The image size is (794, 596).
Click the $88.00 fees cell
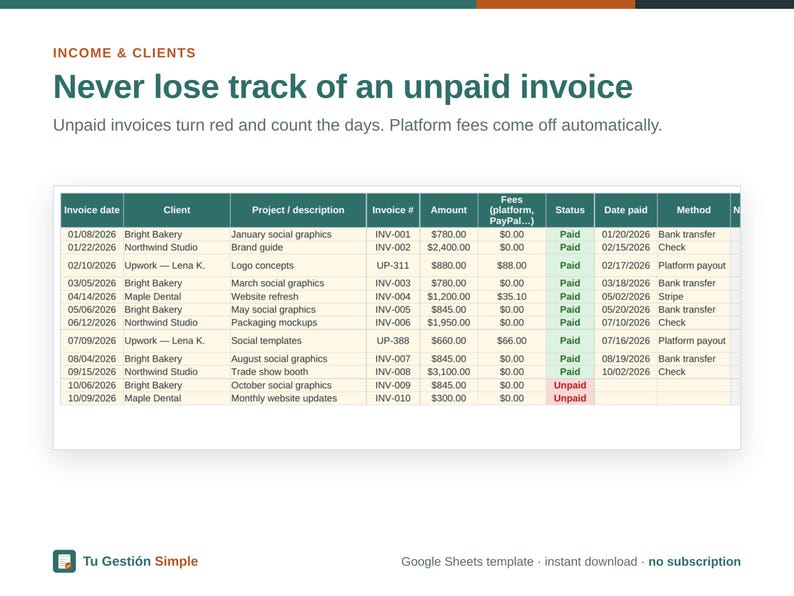[x=512, y=265]
